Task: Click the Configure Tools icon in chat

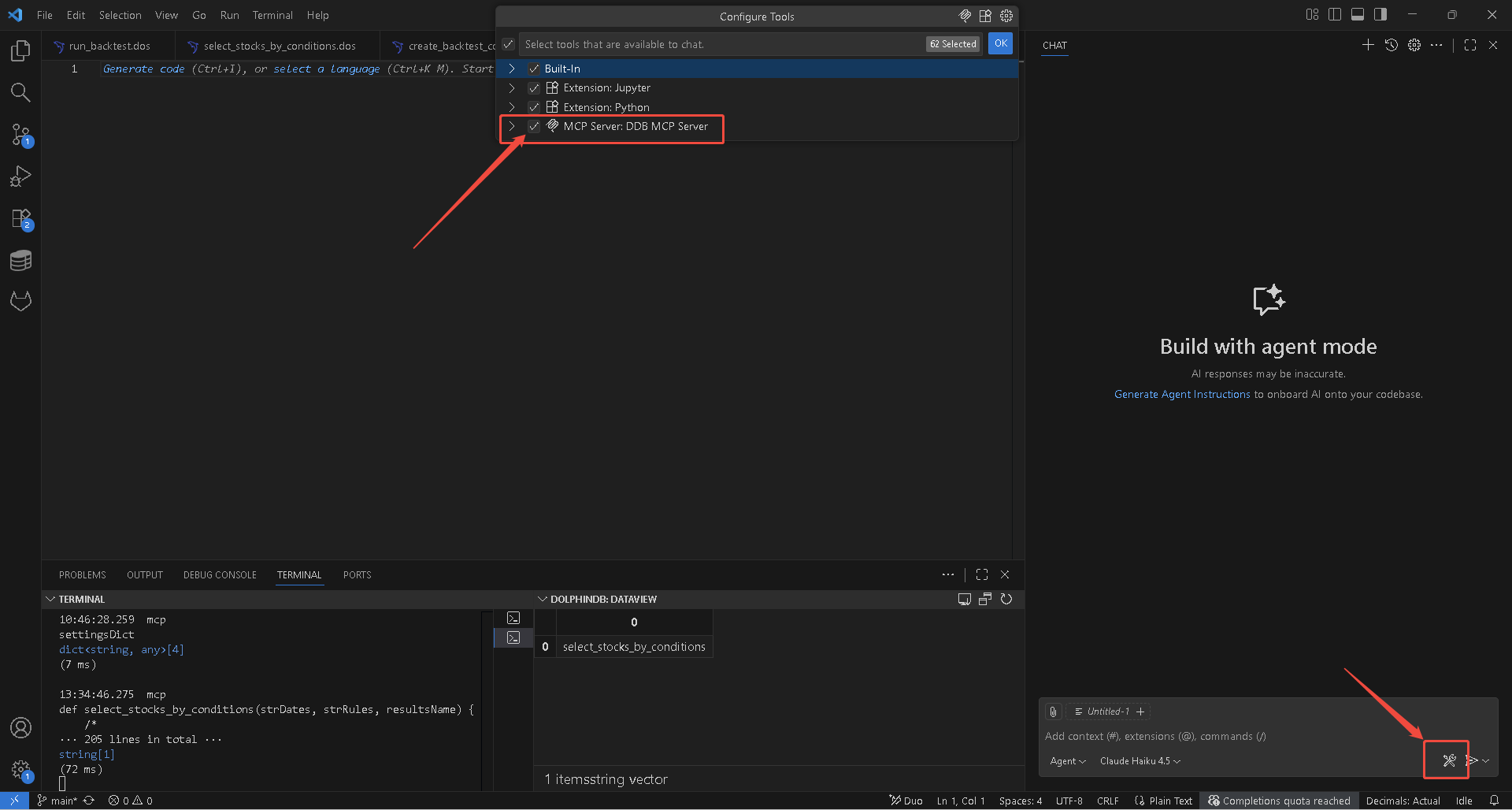Action: click(1448, 760)
